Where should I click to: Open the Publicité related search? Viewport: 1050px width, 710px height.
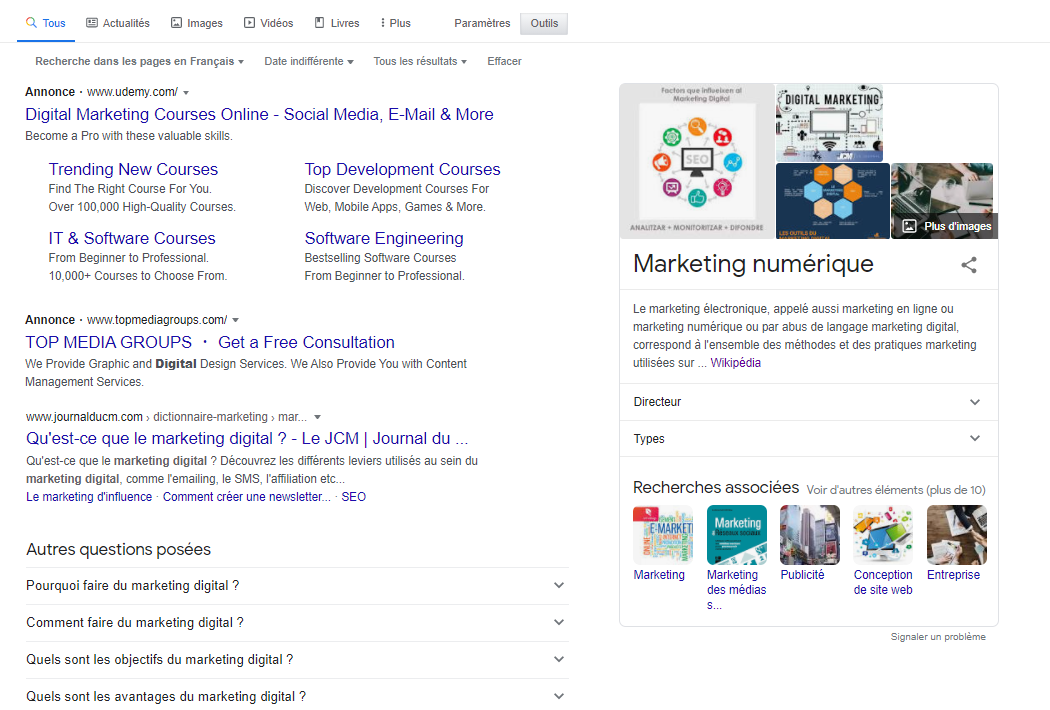point(810,543)
